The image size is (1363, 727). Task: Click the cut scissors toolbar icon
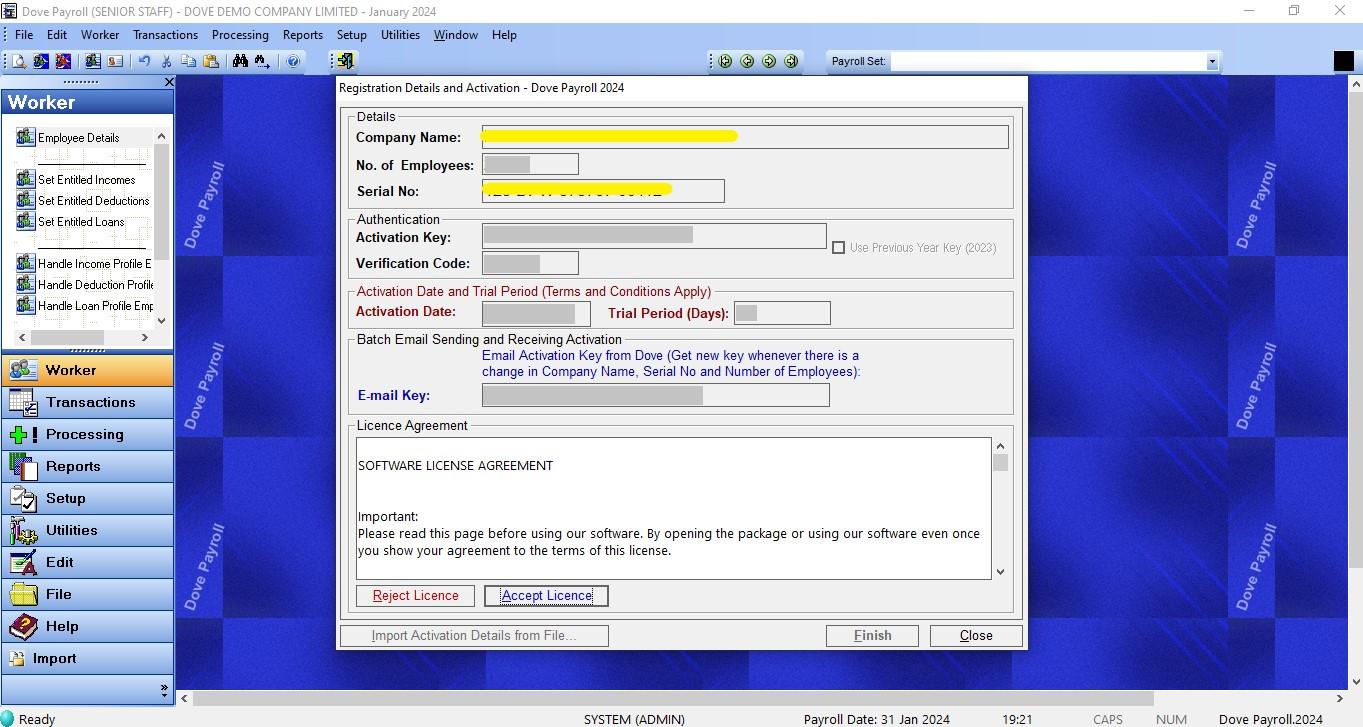point(167,61)
